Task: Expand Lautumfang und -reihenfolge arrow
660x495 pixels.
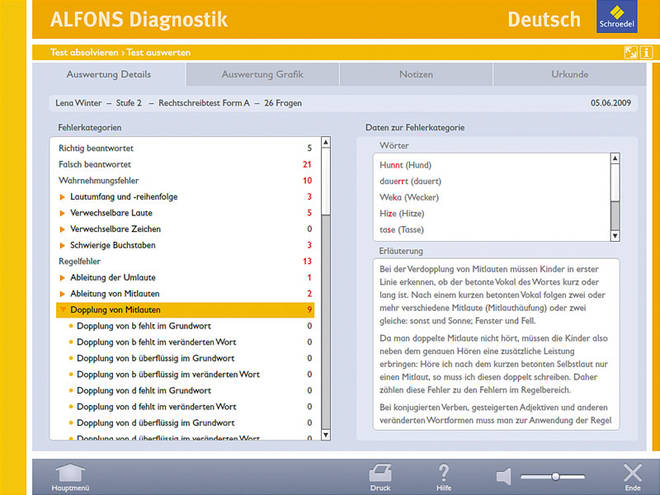Action: [x=62, y=197]
